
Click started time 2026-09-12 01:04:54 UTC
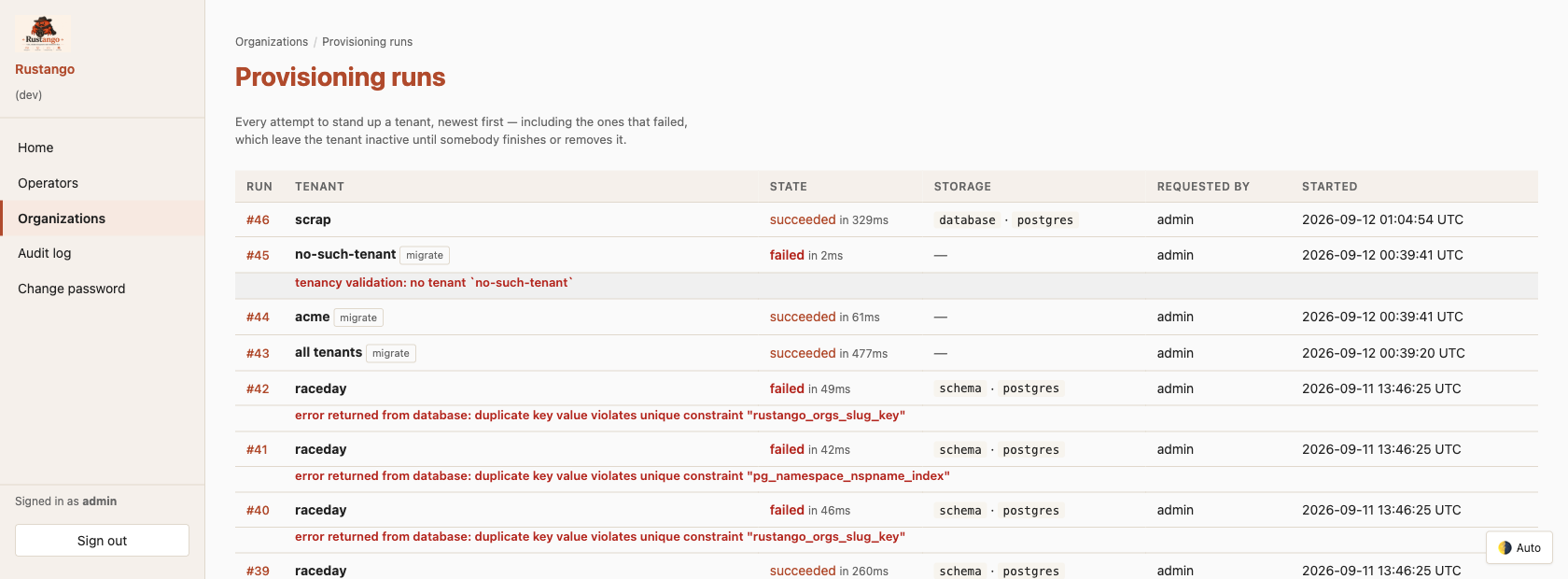[1382, 219]
